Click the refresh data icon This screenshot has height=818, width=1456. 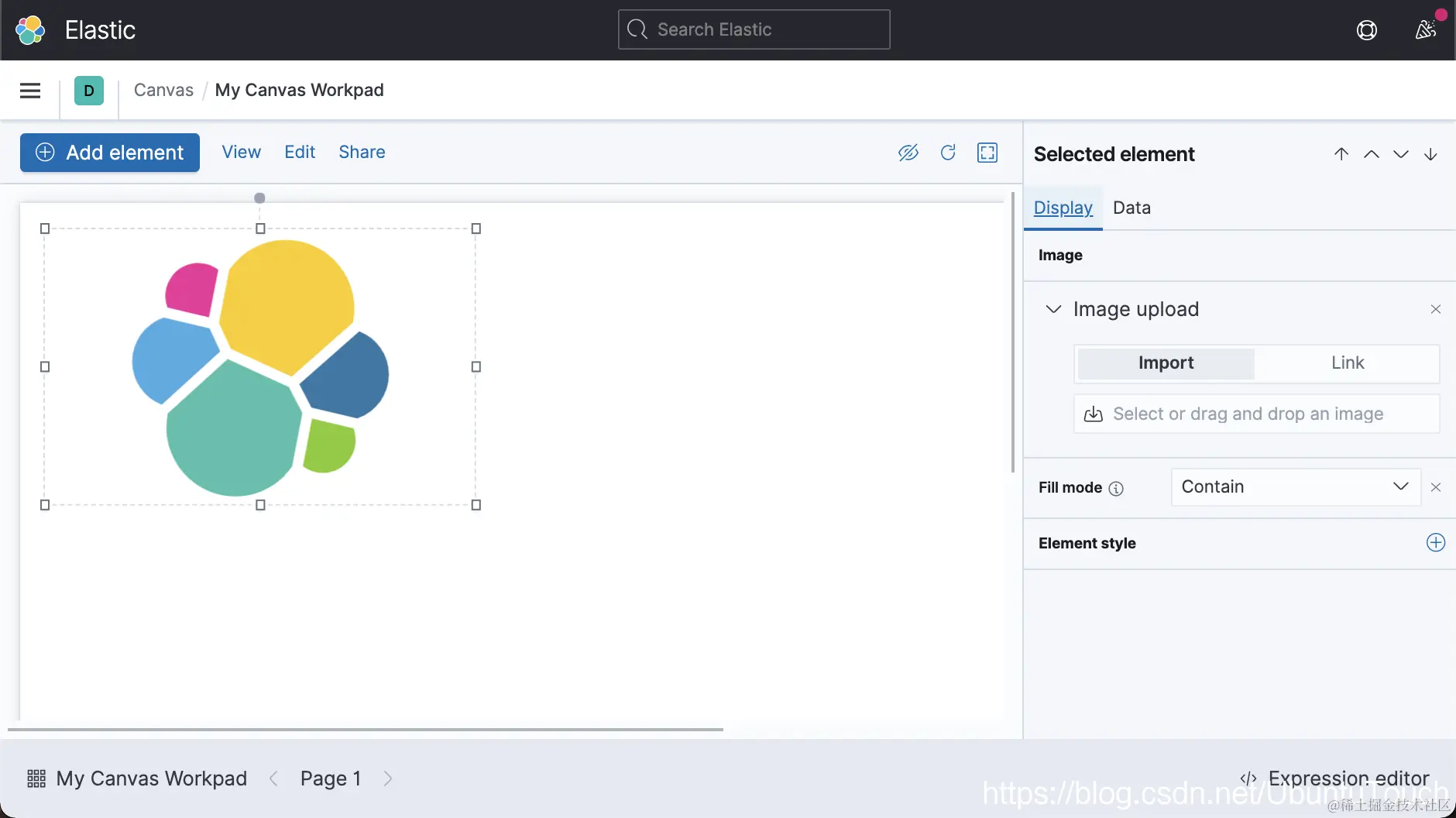(x=948, y=153)
